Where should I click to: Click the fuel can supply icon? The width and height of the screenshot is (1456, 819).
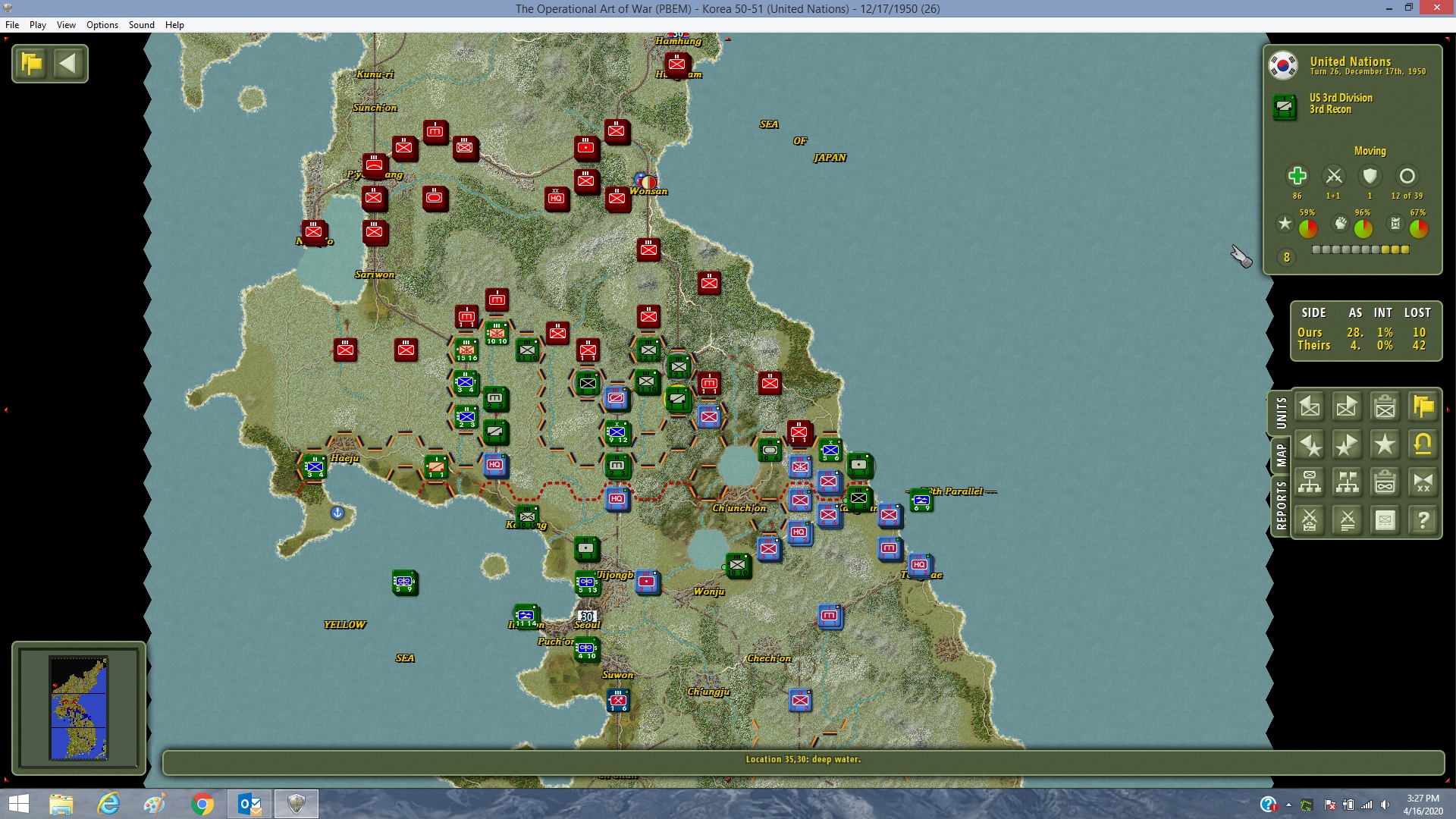[x=1395, y=224]
